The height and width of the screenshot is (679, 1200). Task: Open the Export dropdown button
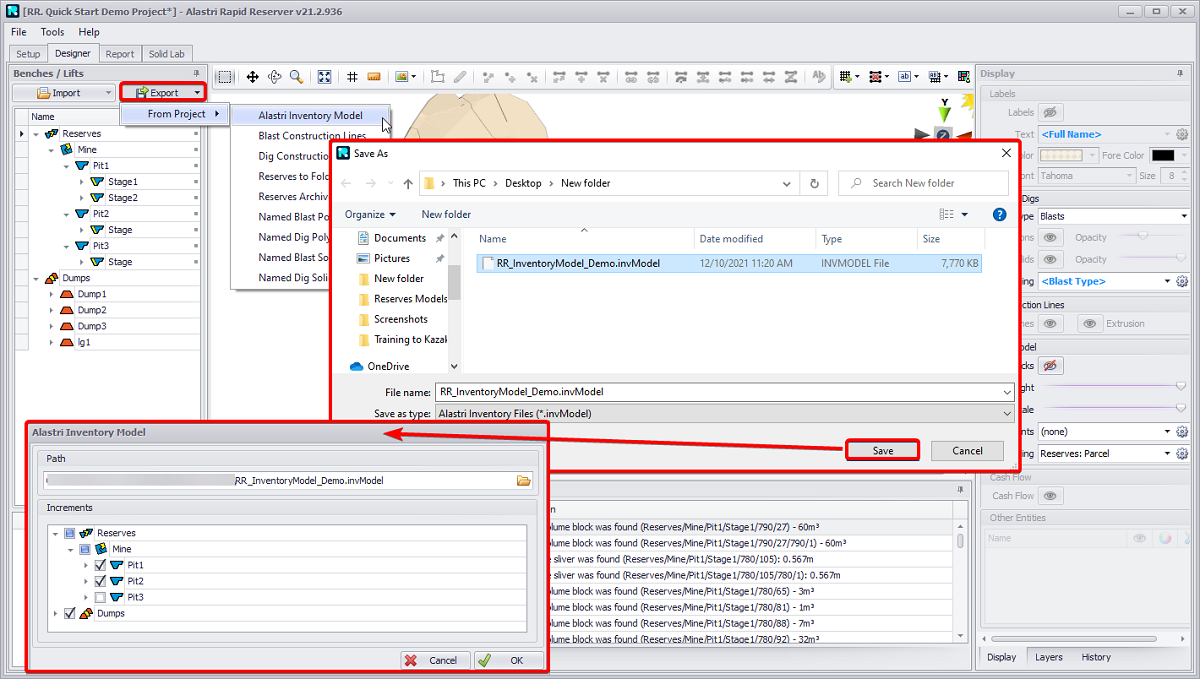coord(164,93)
